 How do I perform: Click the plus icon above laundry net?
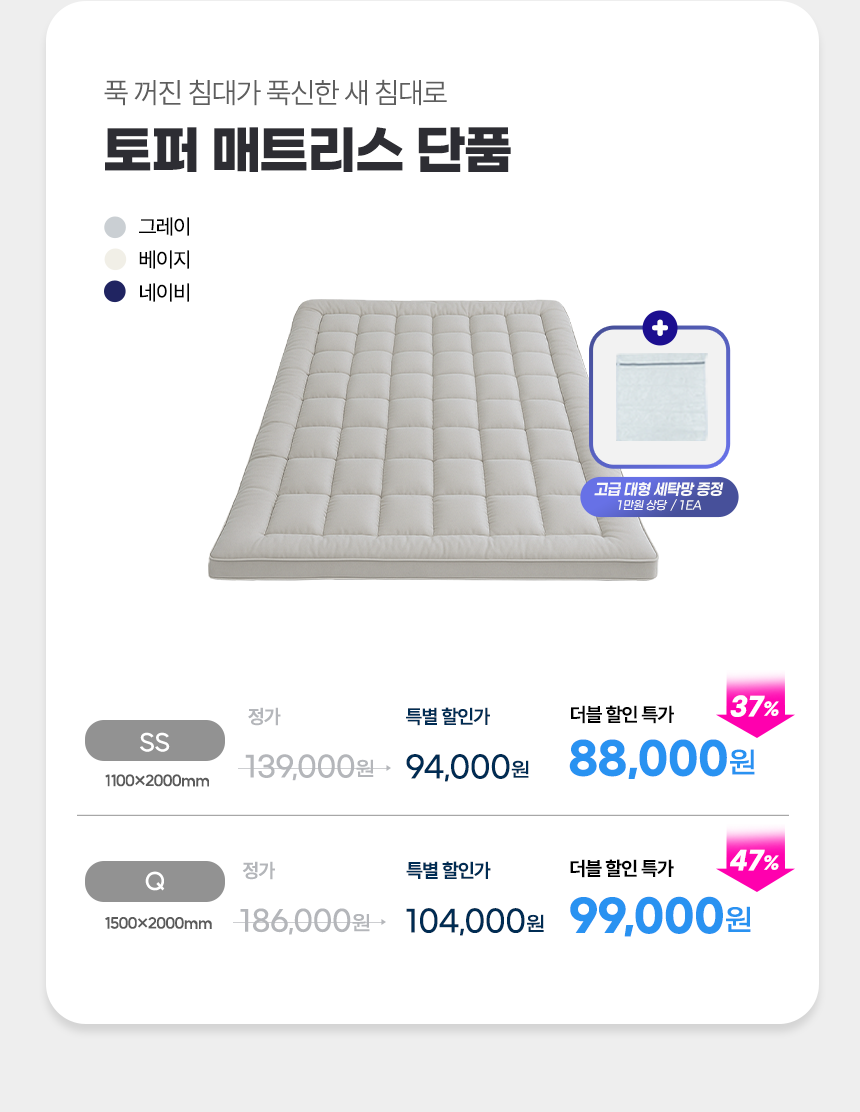[659, 327]
